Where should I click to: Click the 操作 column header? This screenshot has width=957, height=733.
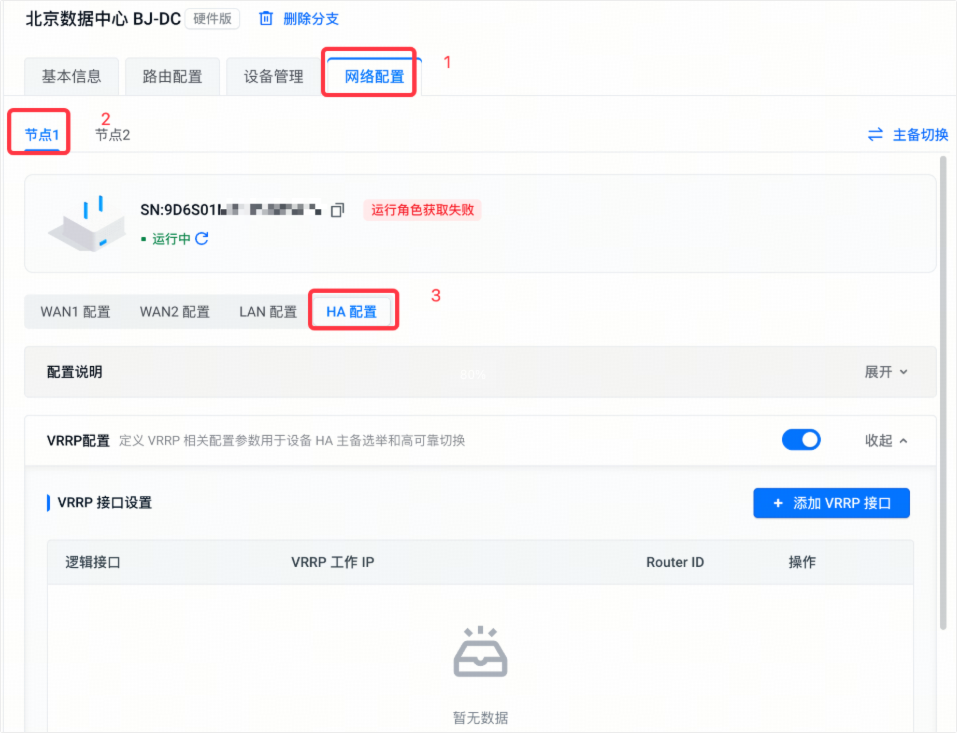click(x=802, y=562)
